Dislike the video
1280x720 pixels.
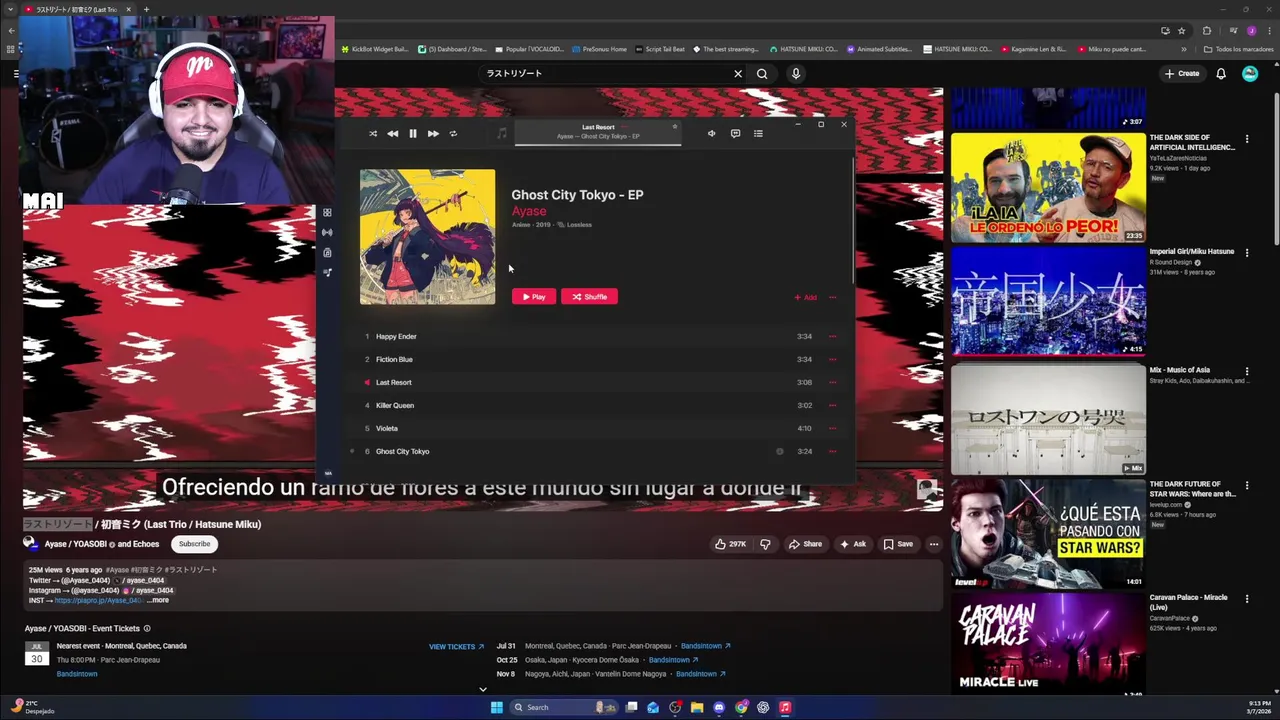tap(765, 544)
